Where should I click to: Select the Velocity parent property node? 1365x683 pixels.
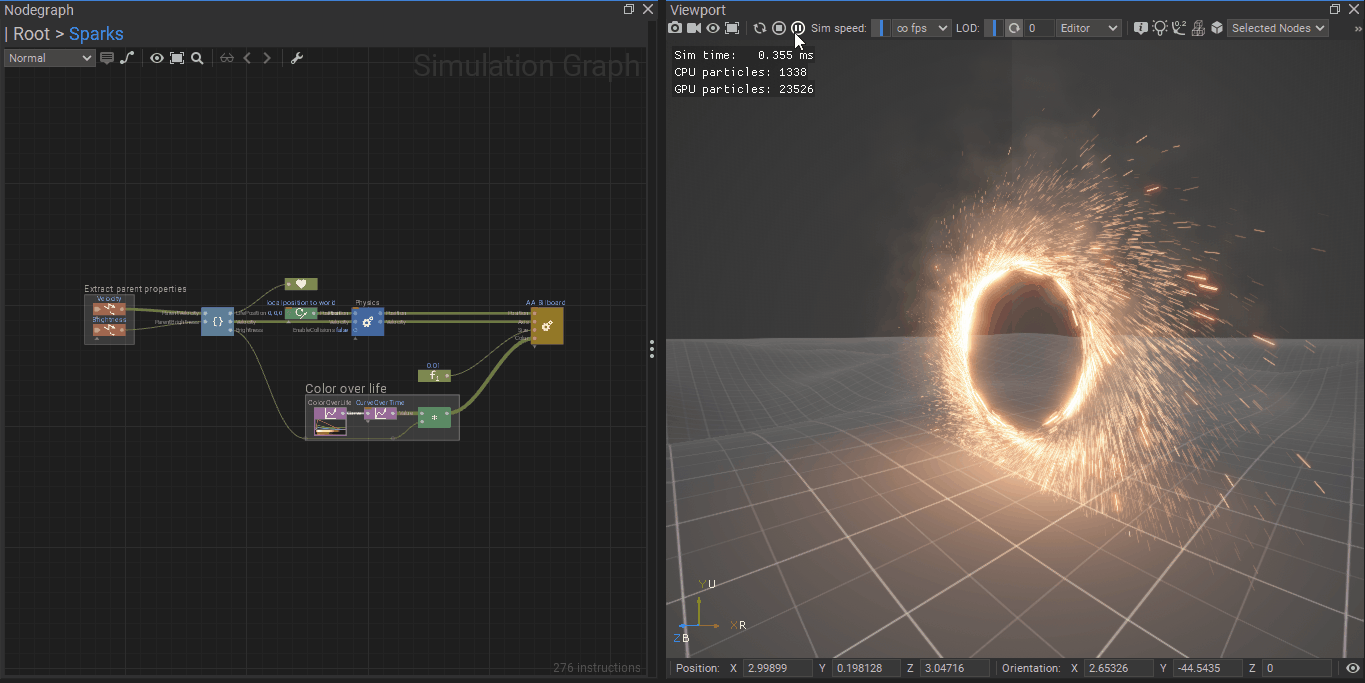pos(109,308)
